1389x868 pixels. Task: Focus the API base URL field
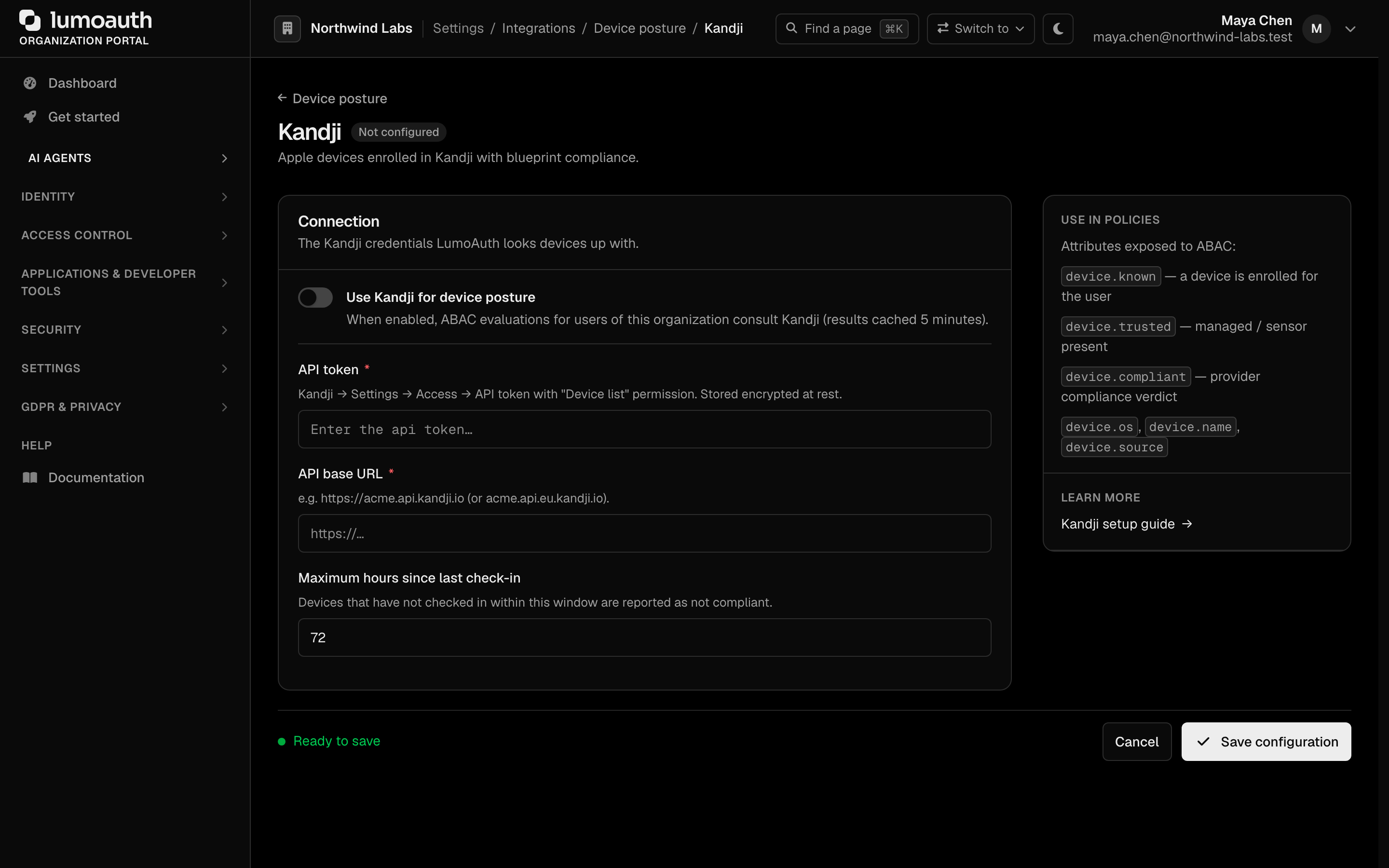tap(644, 533)
